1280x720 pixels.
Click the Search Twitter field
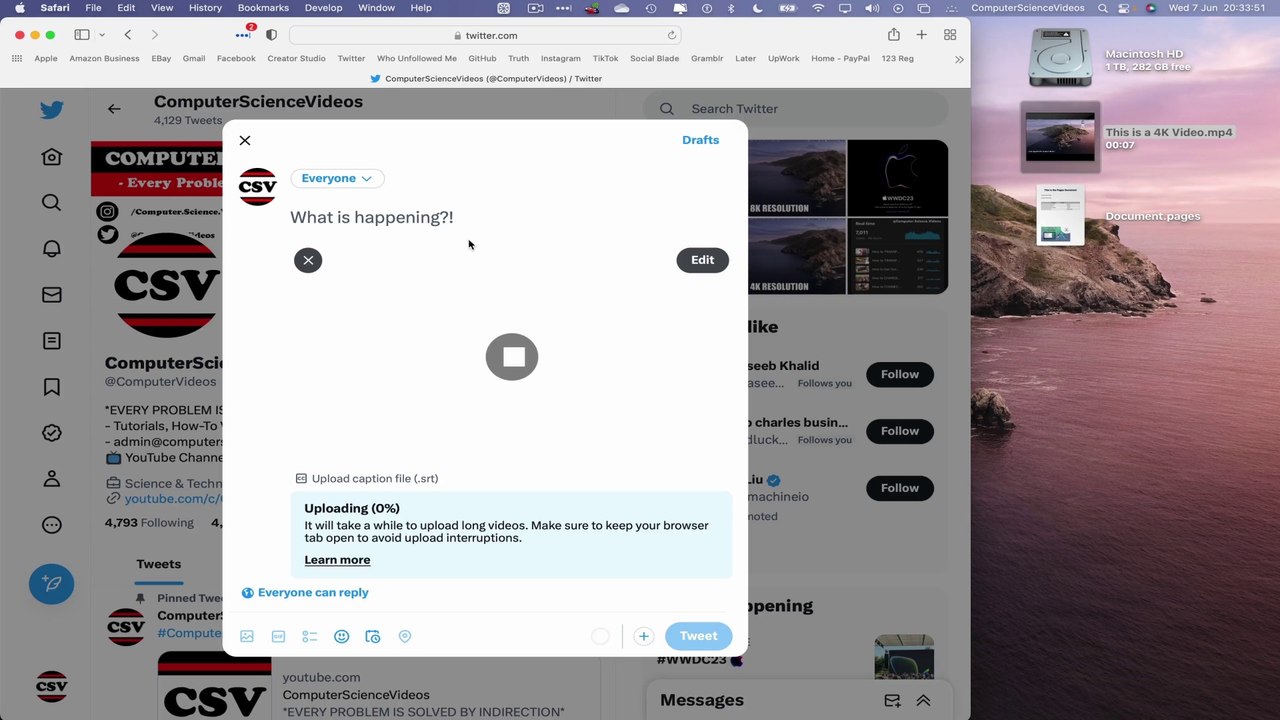pyautogui.click(x=795, y=109)
